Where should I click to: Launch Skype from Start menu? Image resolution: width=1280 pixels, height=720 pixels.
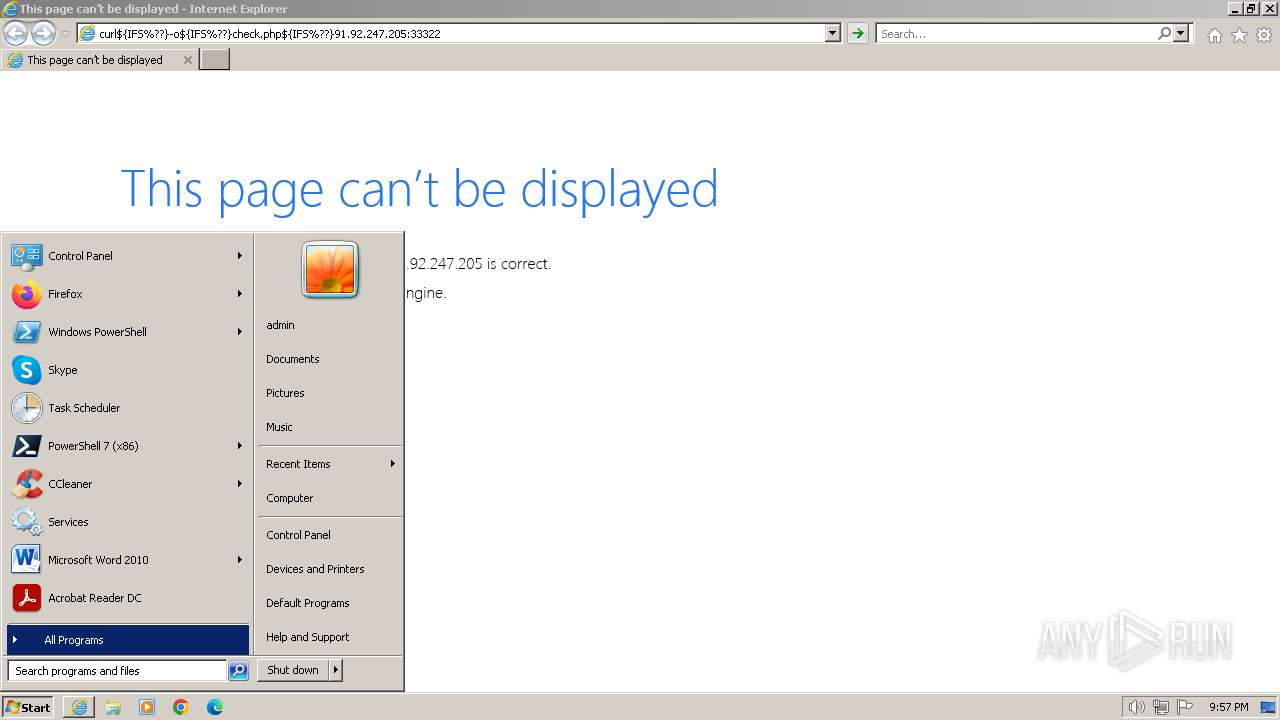coord(127,370)
